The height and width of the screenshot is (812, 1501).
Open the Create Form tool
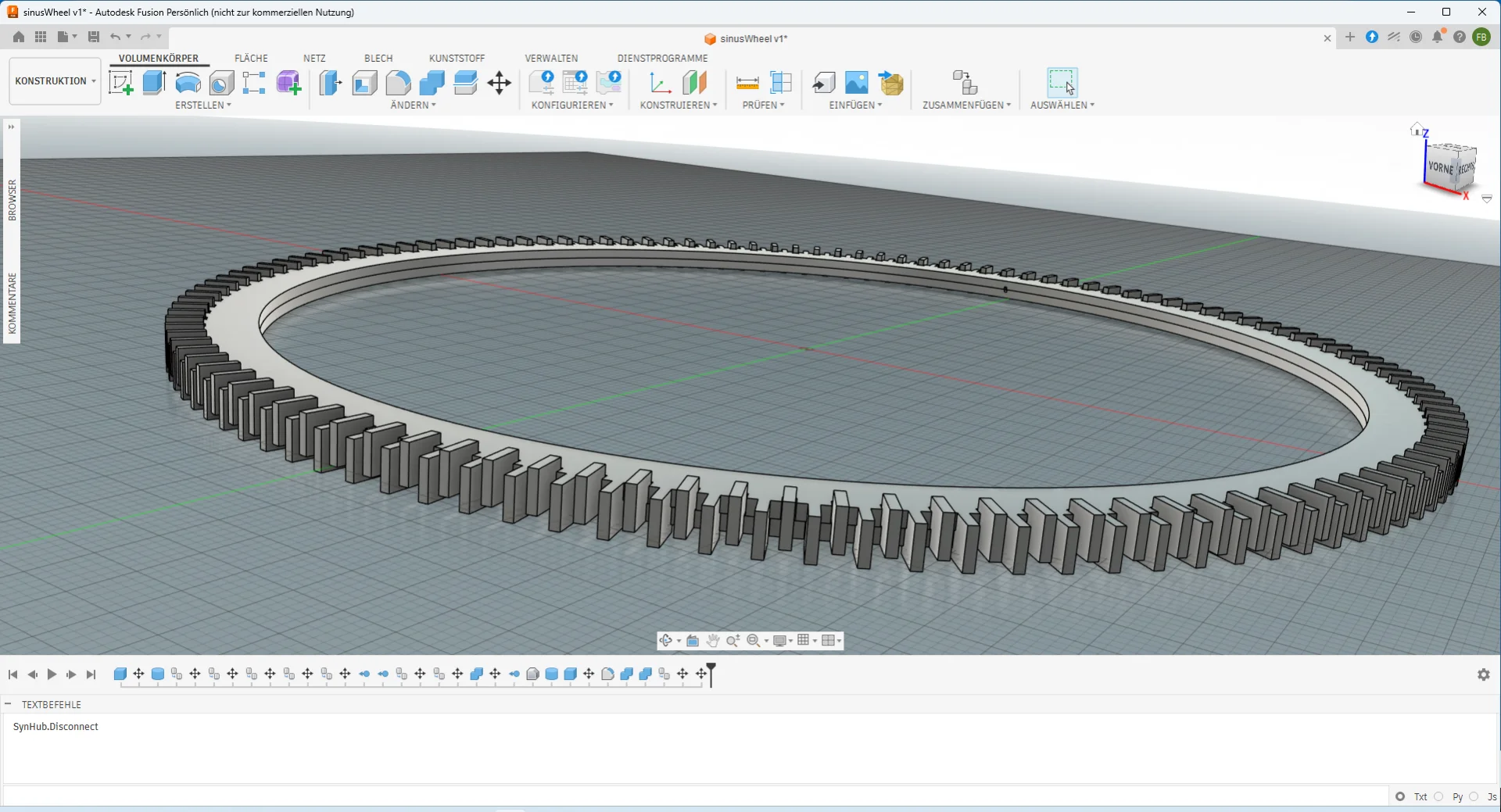coord(288,83)
